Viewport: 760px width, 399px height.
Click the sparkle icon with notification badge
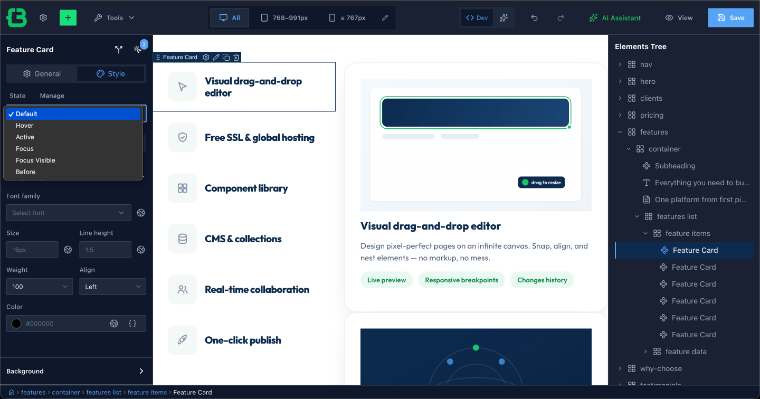pyautogui.click(x=138, y=49)
